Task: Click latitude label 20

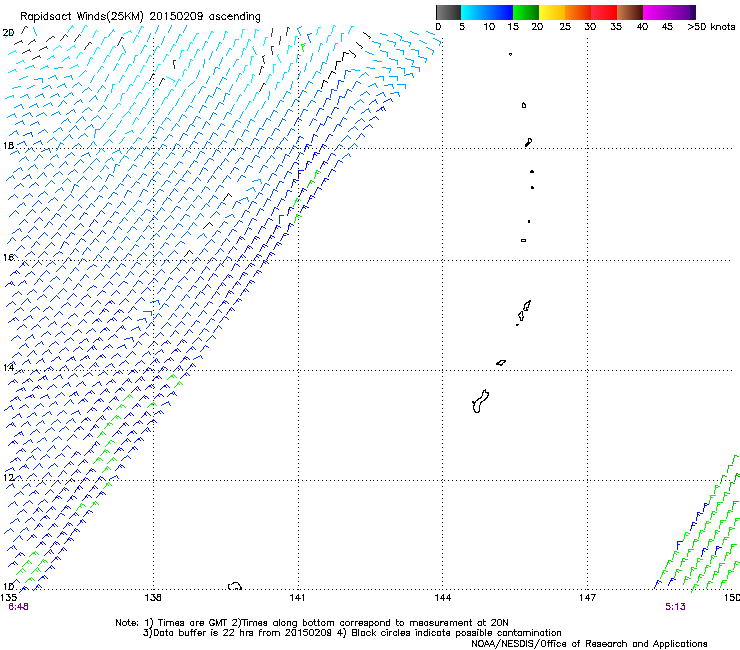Action: coord(8,33)
